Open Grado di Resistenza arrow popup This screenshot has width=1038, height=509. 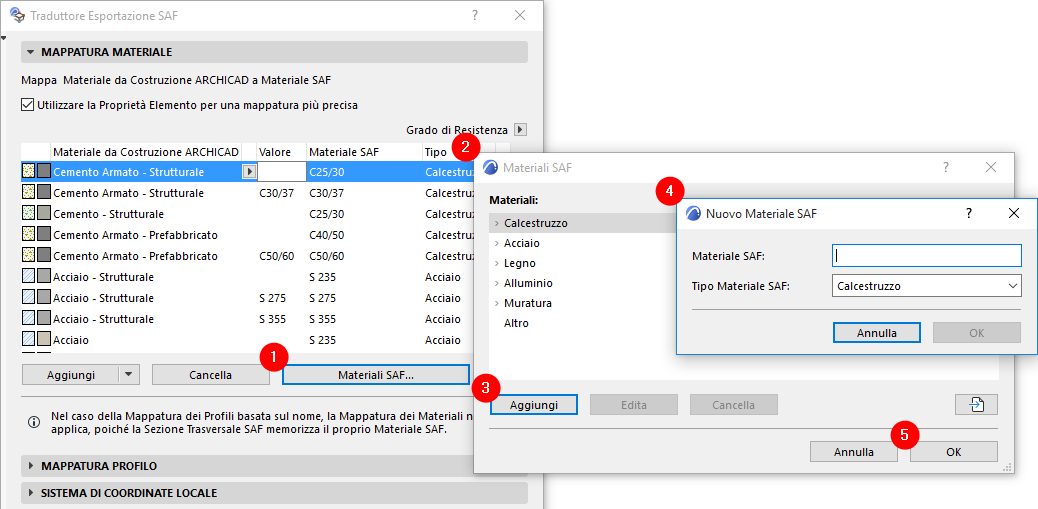pyautogui.click(x=521, y=130)
